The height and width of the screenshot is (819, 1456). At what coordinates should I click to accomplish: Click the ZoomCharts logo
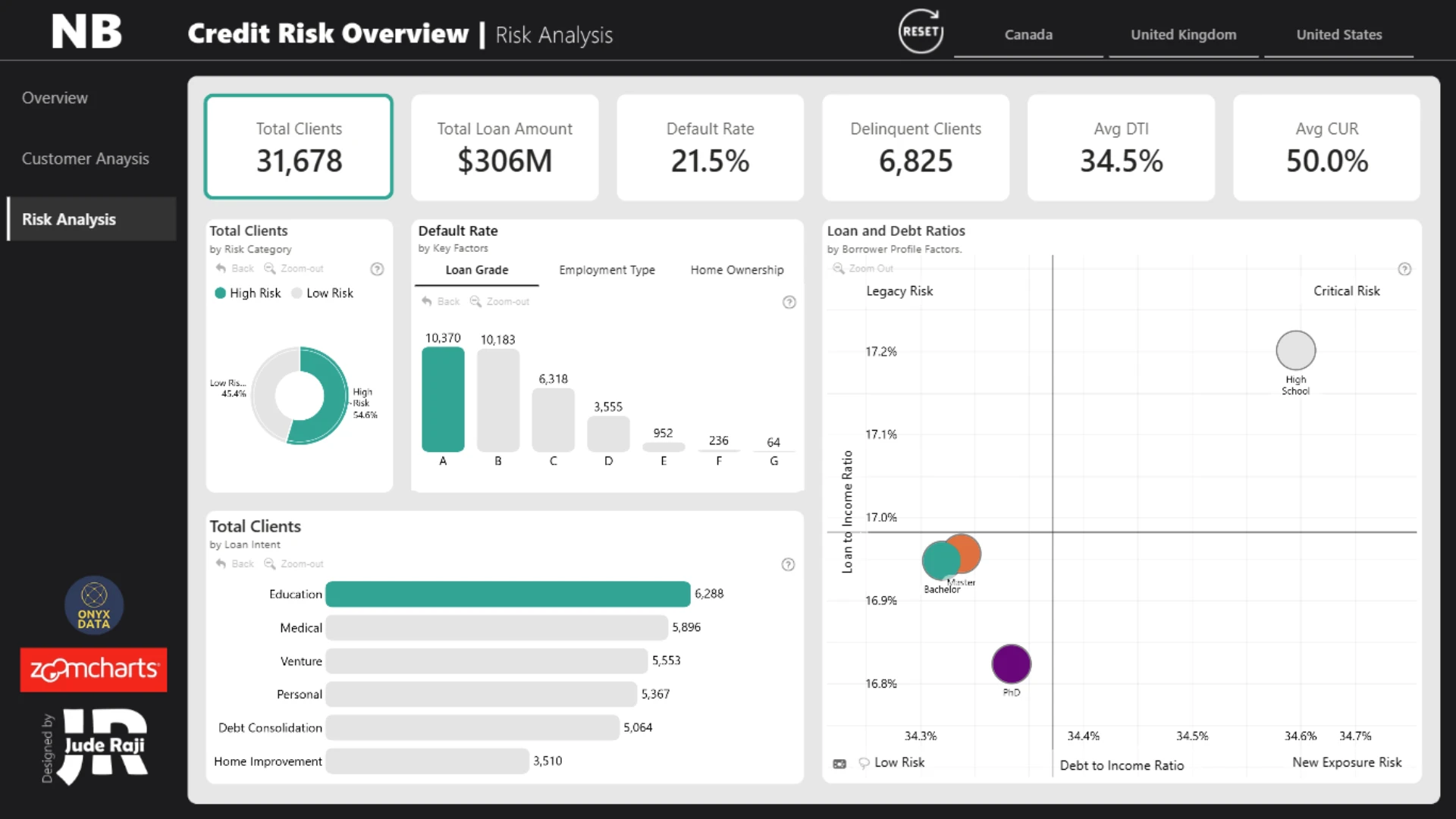point(93,670)
